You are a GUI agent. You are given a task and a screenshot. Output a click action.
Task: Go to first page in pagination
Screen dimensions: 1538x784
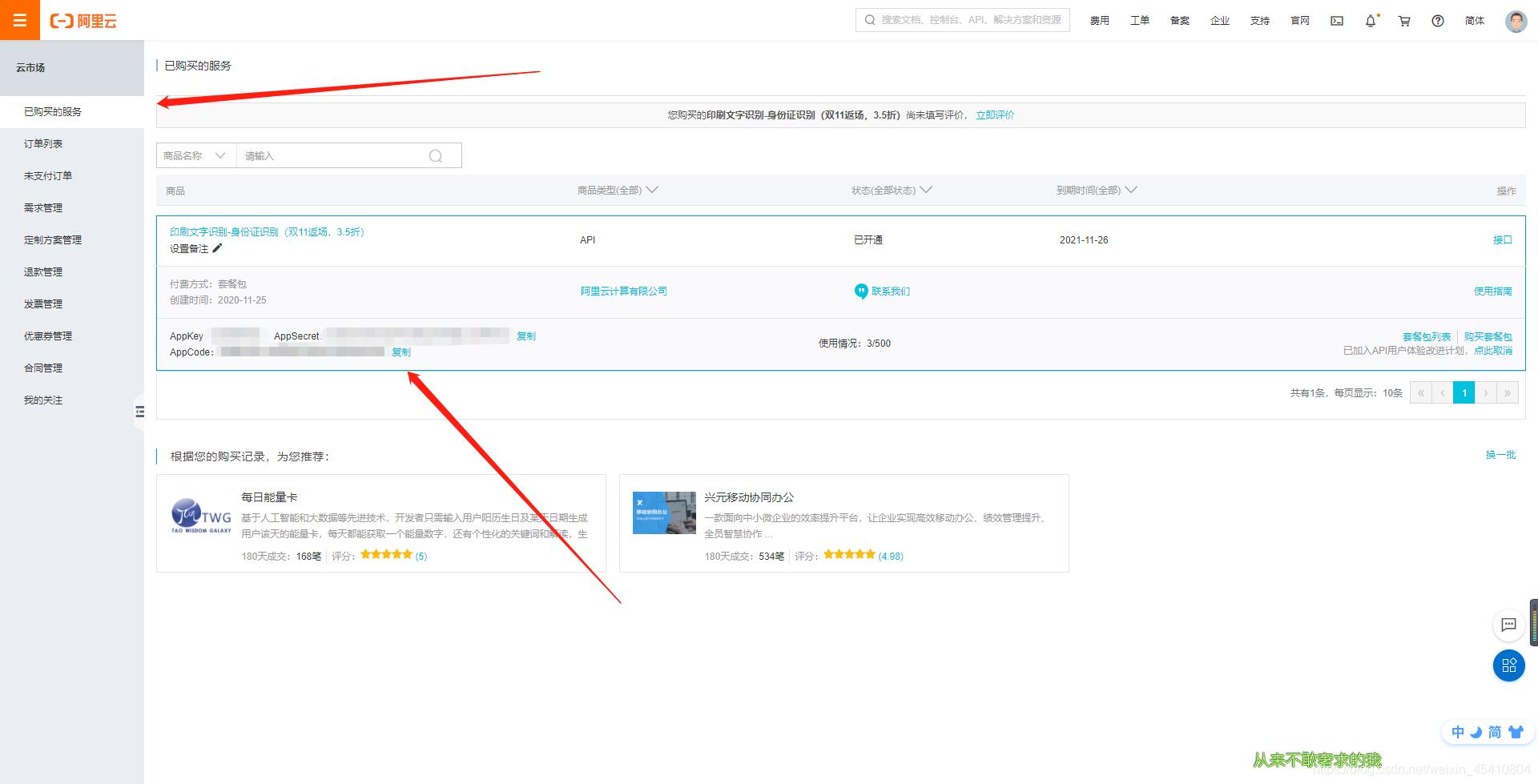point(1421,392)
